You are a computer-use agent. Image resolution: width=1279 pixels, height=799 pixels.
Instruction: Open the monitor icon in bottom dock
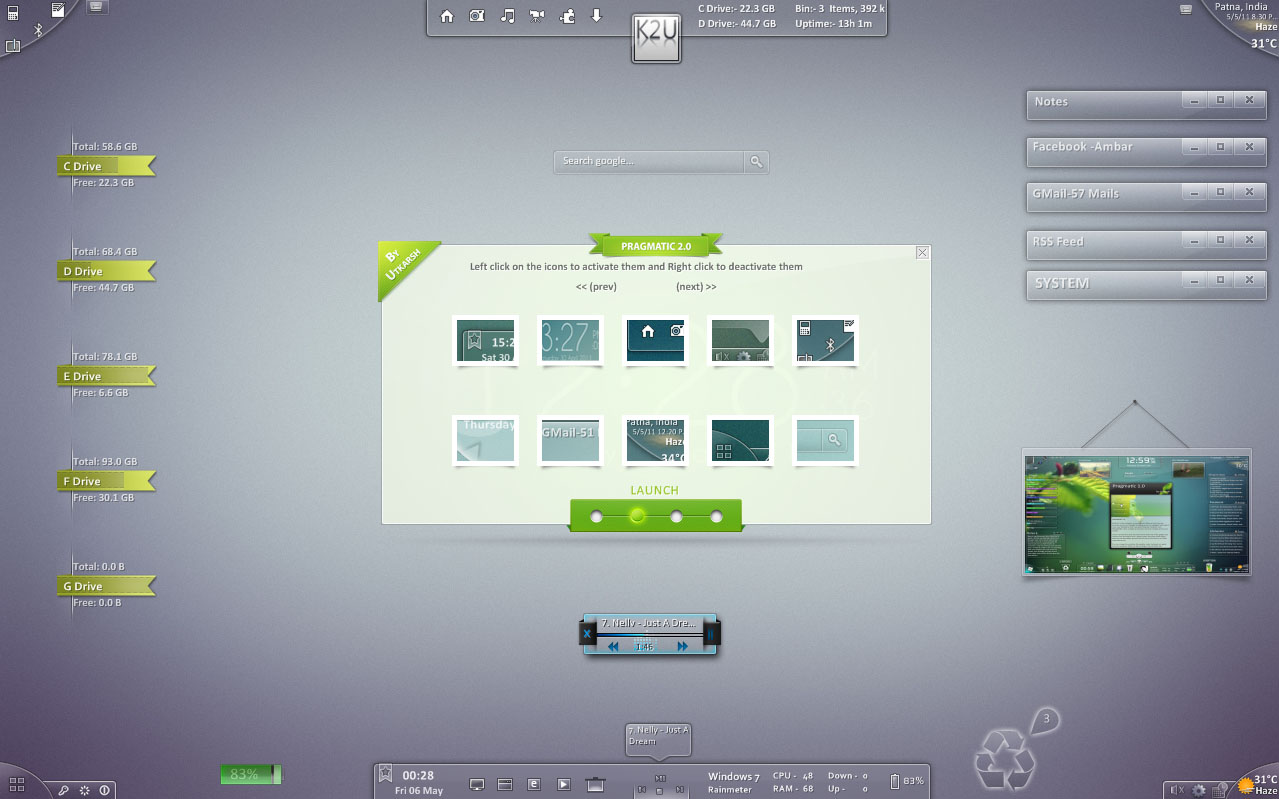pyautogui.click(x=477, y=785)
